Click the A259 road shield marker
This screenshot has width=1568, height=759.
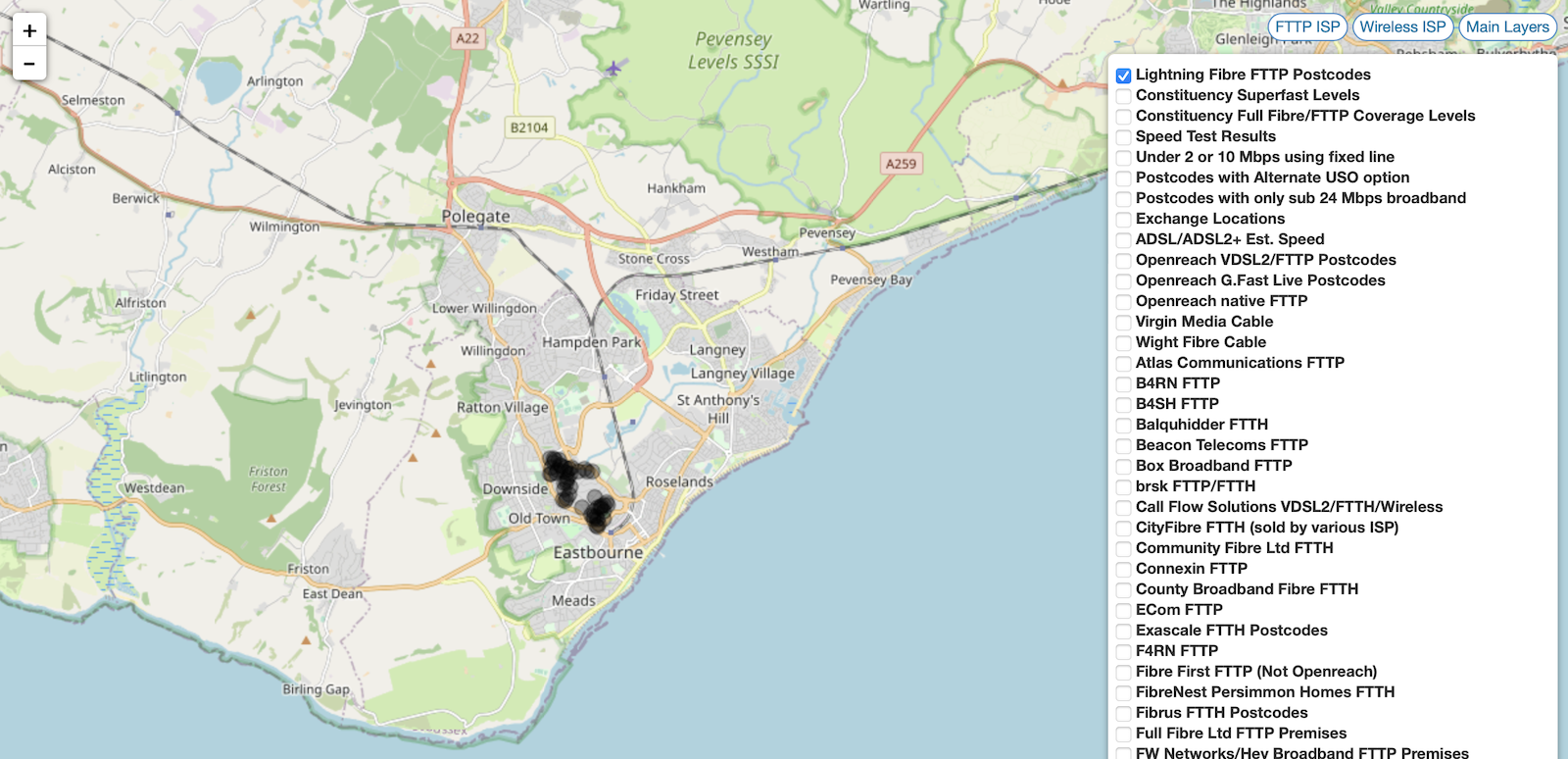coord(901,164)
